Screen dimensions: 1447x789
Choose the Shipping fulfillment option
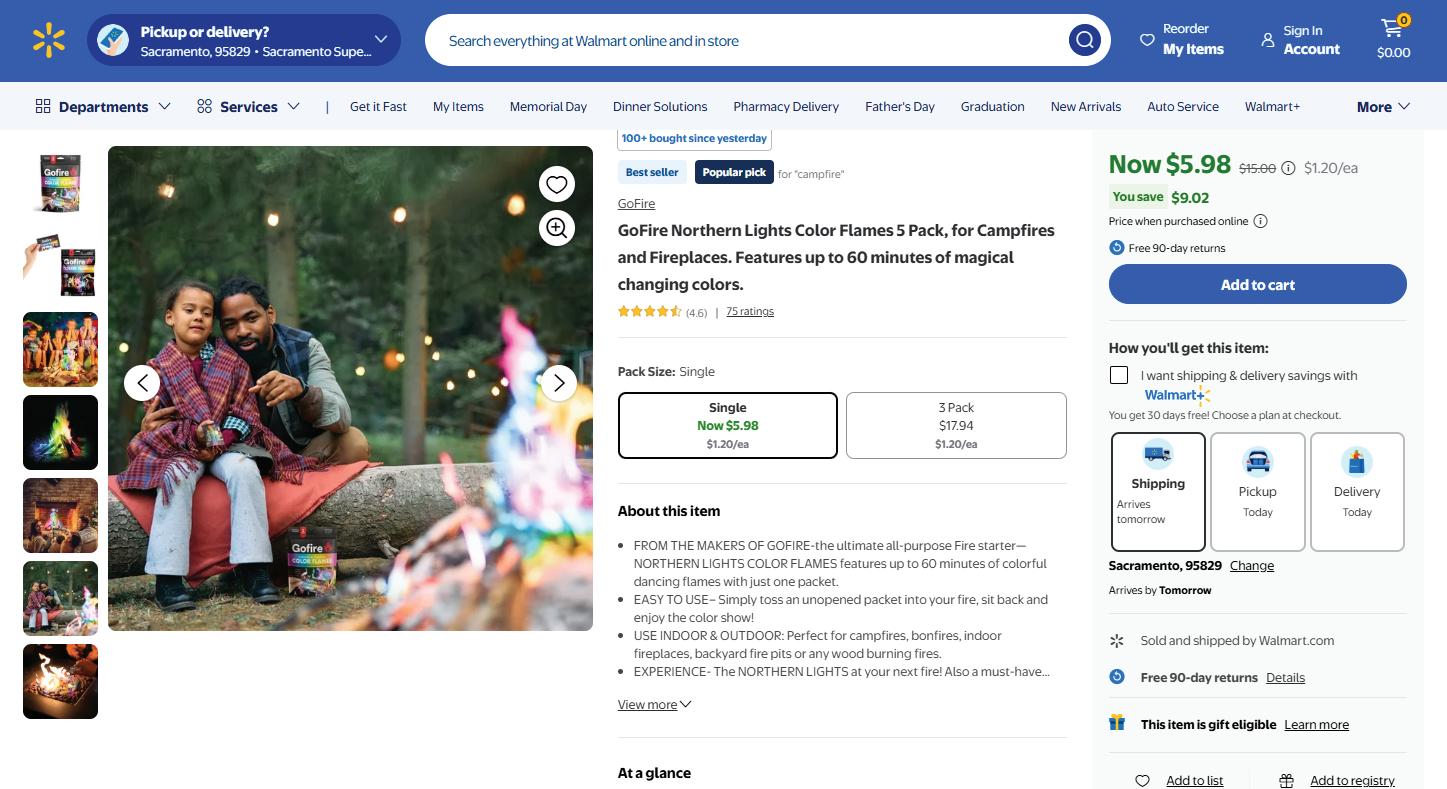(x=1158, y=491)
